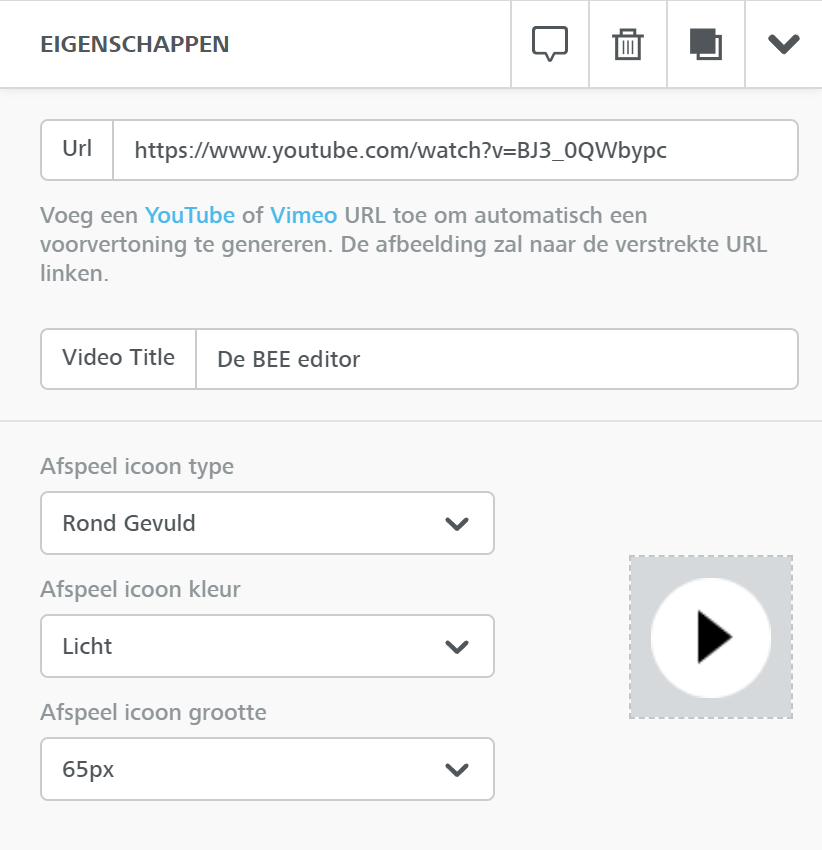Click the EIGENSCHAPPEN panel header title
This screenshot has width=822, height=850.
135,44
